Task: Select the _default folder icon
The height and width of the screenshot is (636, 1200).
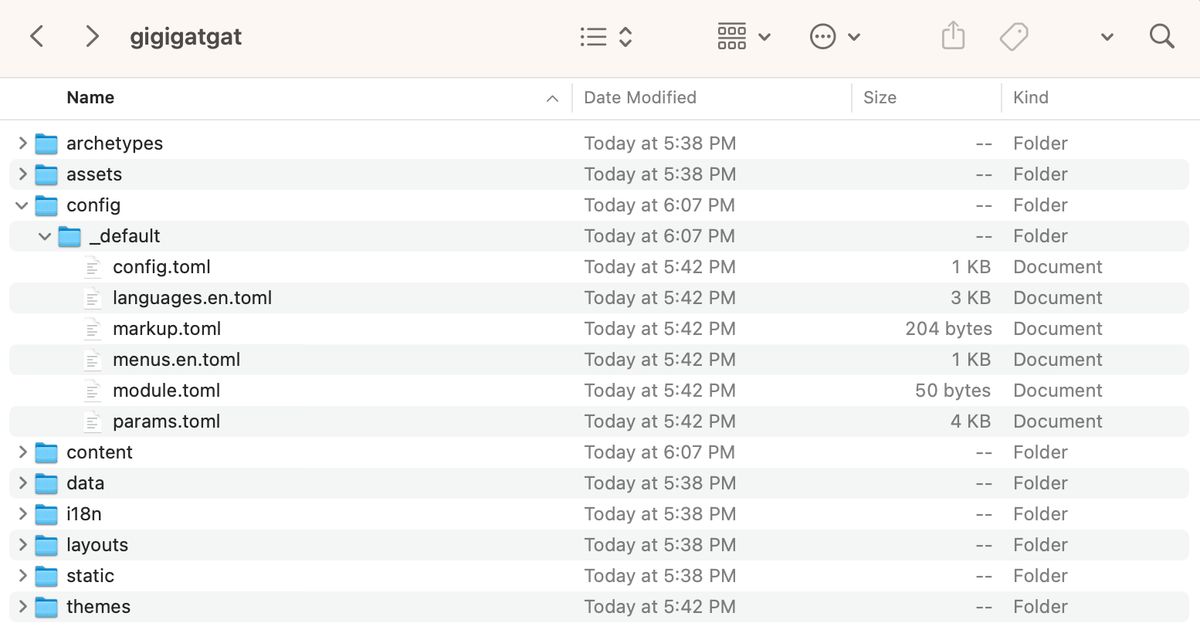Action: pos(69,237)
